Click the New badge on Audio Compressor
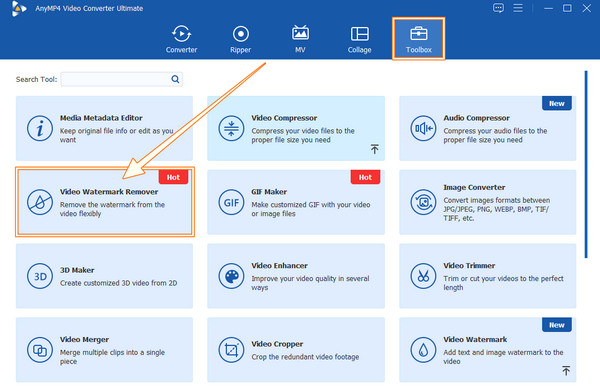600x387 pixels. (x=557, y=103)
